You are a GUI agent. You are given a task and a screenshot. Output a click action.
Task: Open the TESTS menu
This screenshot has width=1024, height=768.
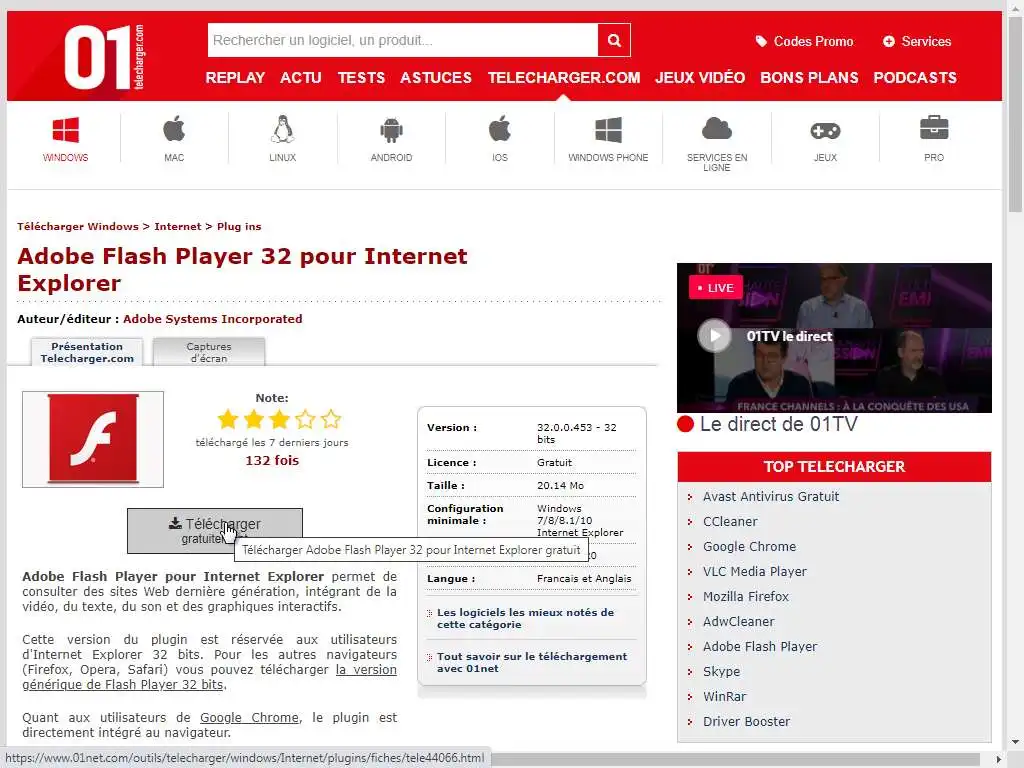click(361, 78)
